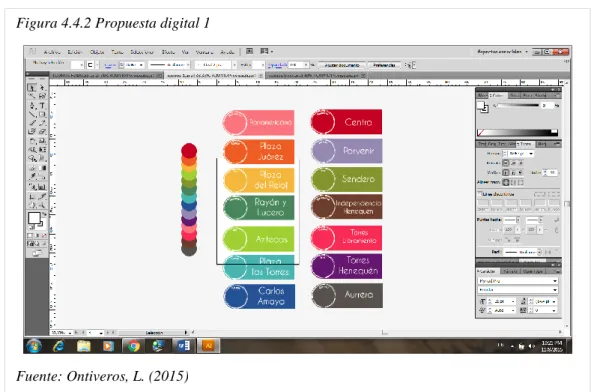Open Adobe Bridge from the menu bar icon
597x392 pixels.
tap(249, 51)
